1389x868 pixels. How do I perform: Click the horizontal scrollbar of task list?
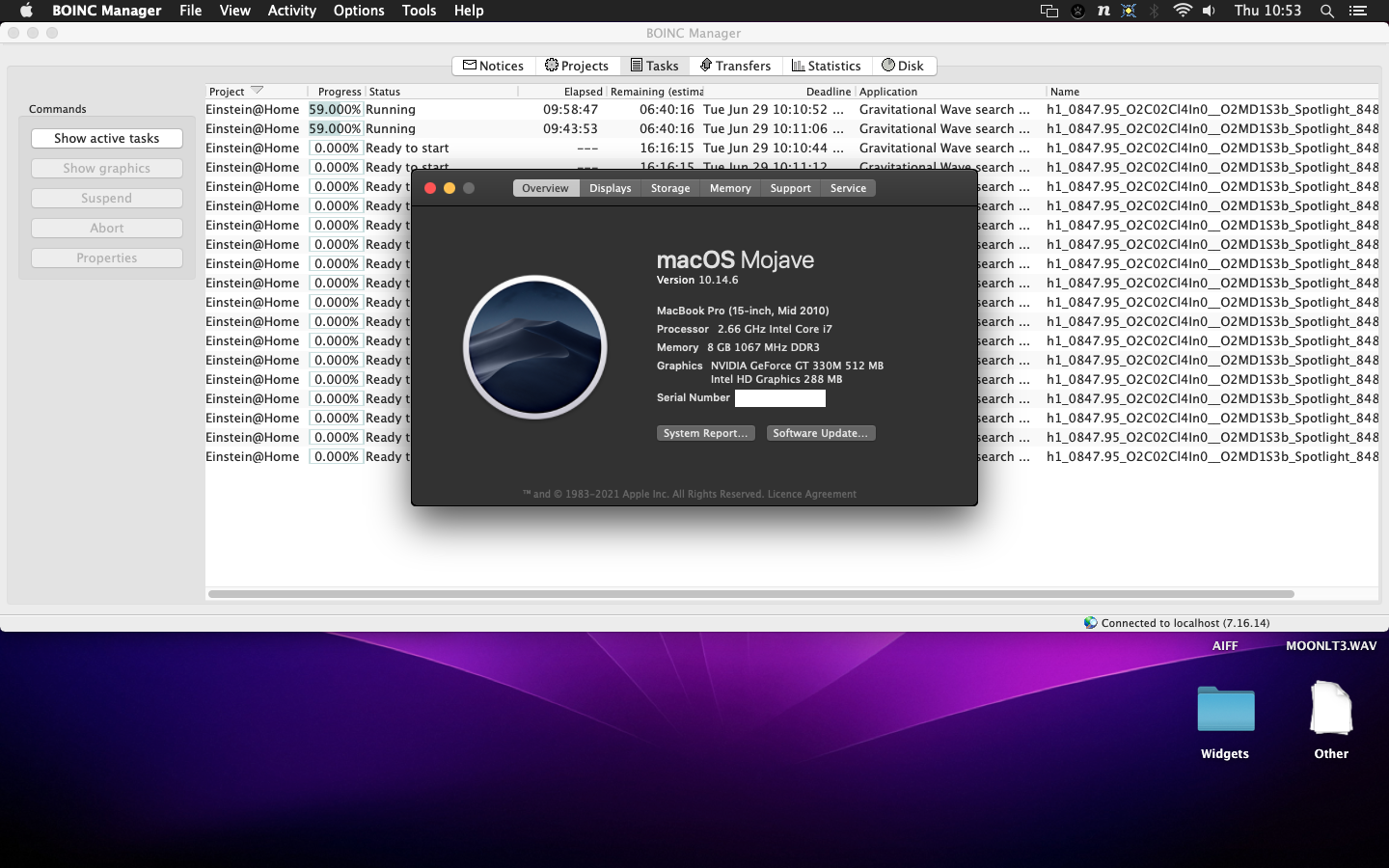(x=750, y=594)
